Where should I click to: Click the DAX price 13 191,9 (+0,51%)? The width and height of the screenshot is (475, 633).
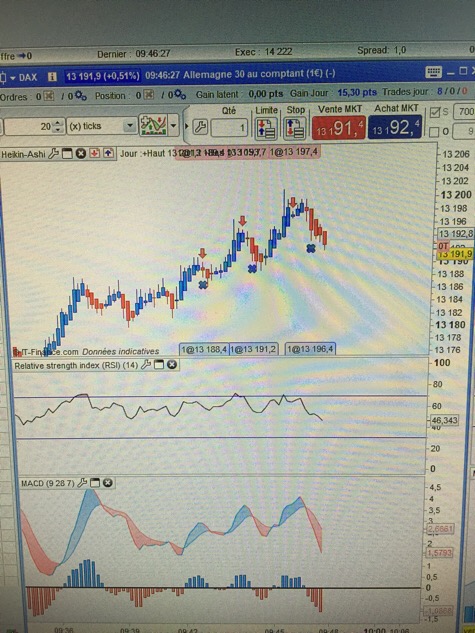coord(103,76)
